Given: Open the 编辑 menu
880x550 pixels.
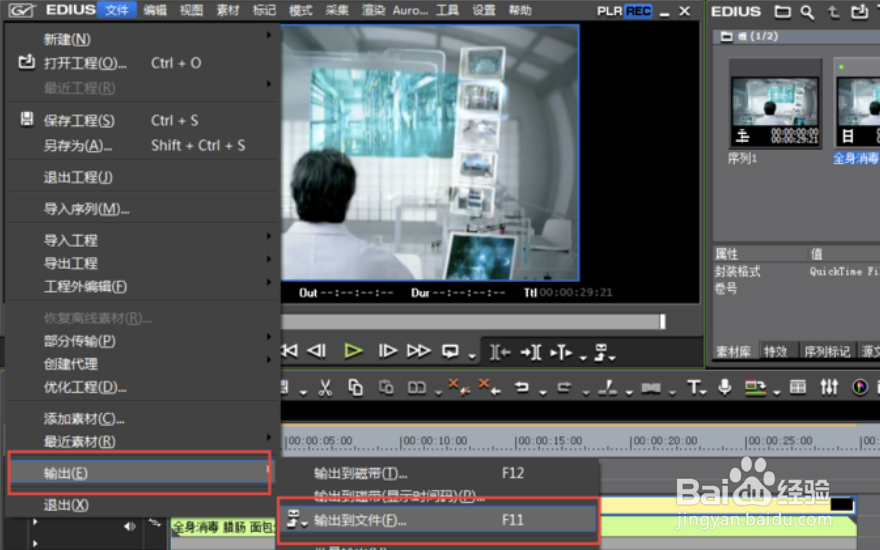Looking at the screenshot, I should [155, 11].
